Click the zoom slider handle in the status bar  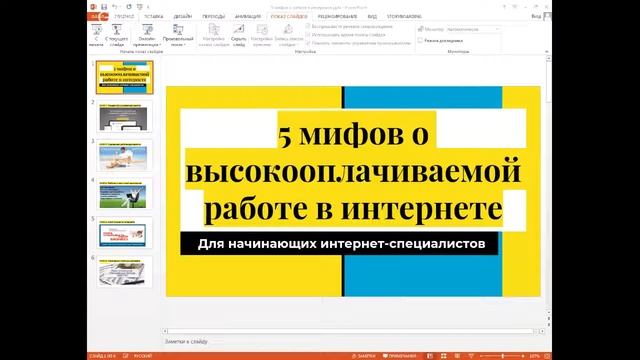point(502,356)
